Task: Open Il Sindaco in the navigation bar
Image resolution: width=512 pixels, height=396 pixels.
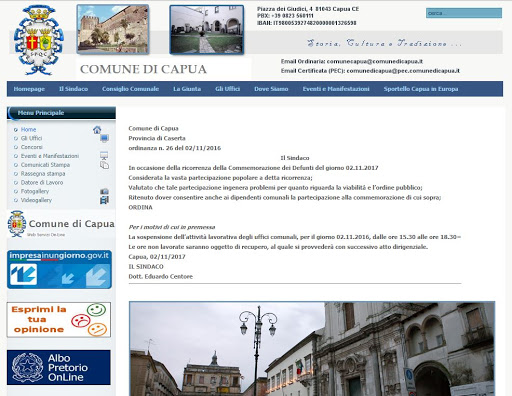Action: pyautogui.click(x=73, y=89)
